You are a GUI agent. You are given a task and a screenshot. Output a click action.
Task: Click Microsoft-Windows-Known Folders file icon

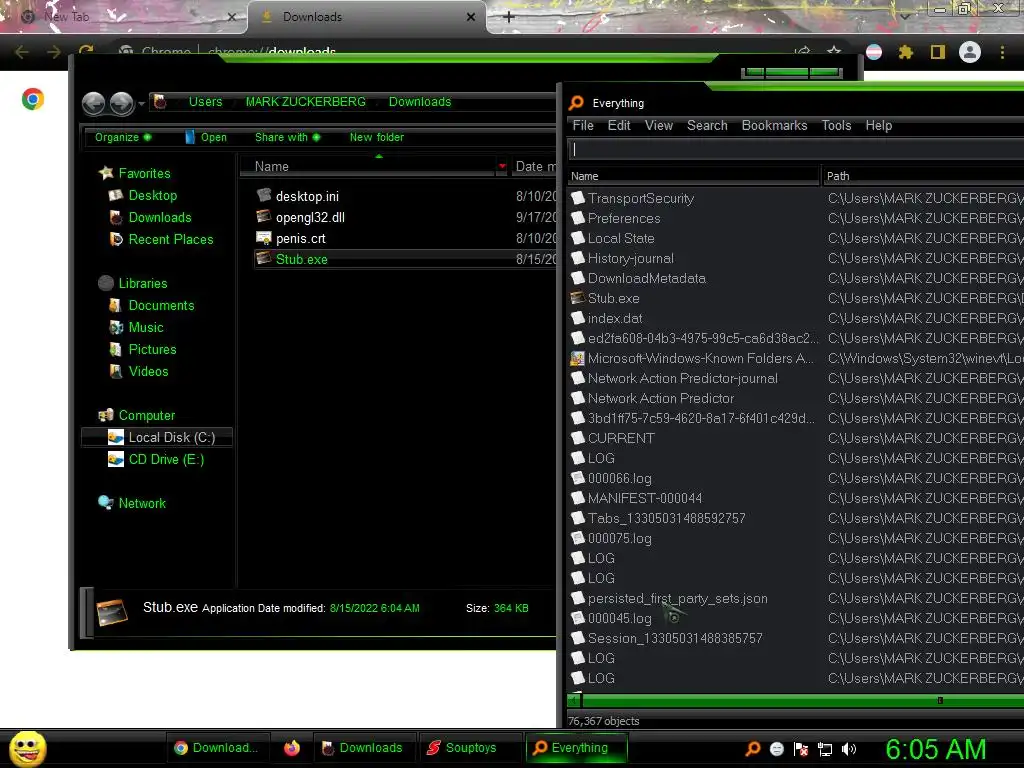click(x=577, y=359)
